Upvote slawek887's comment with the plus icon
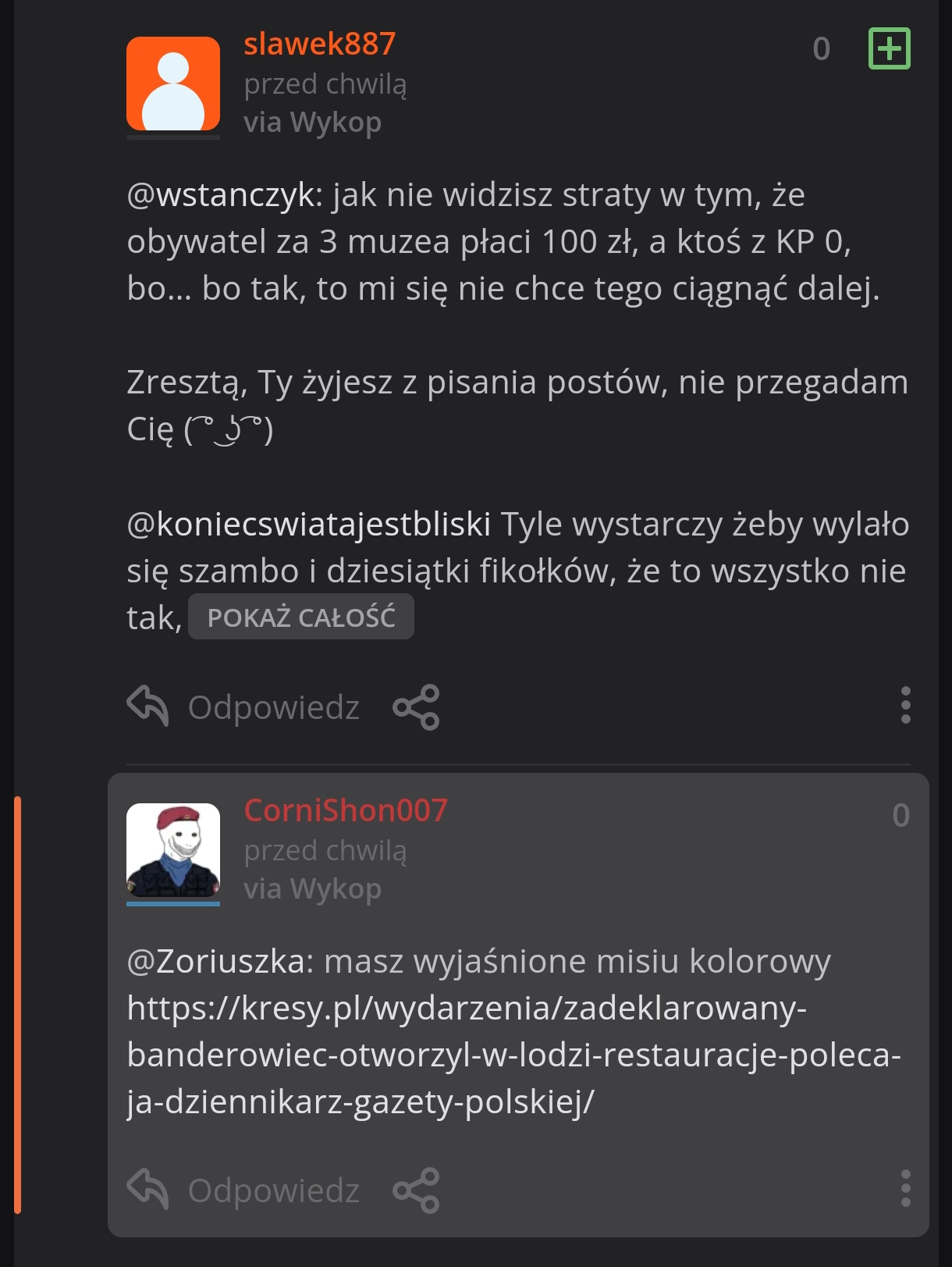This screenshot has height=1267, width=952. coord(889,48)
